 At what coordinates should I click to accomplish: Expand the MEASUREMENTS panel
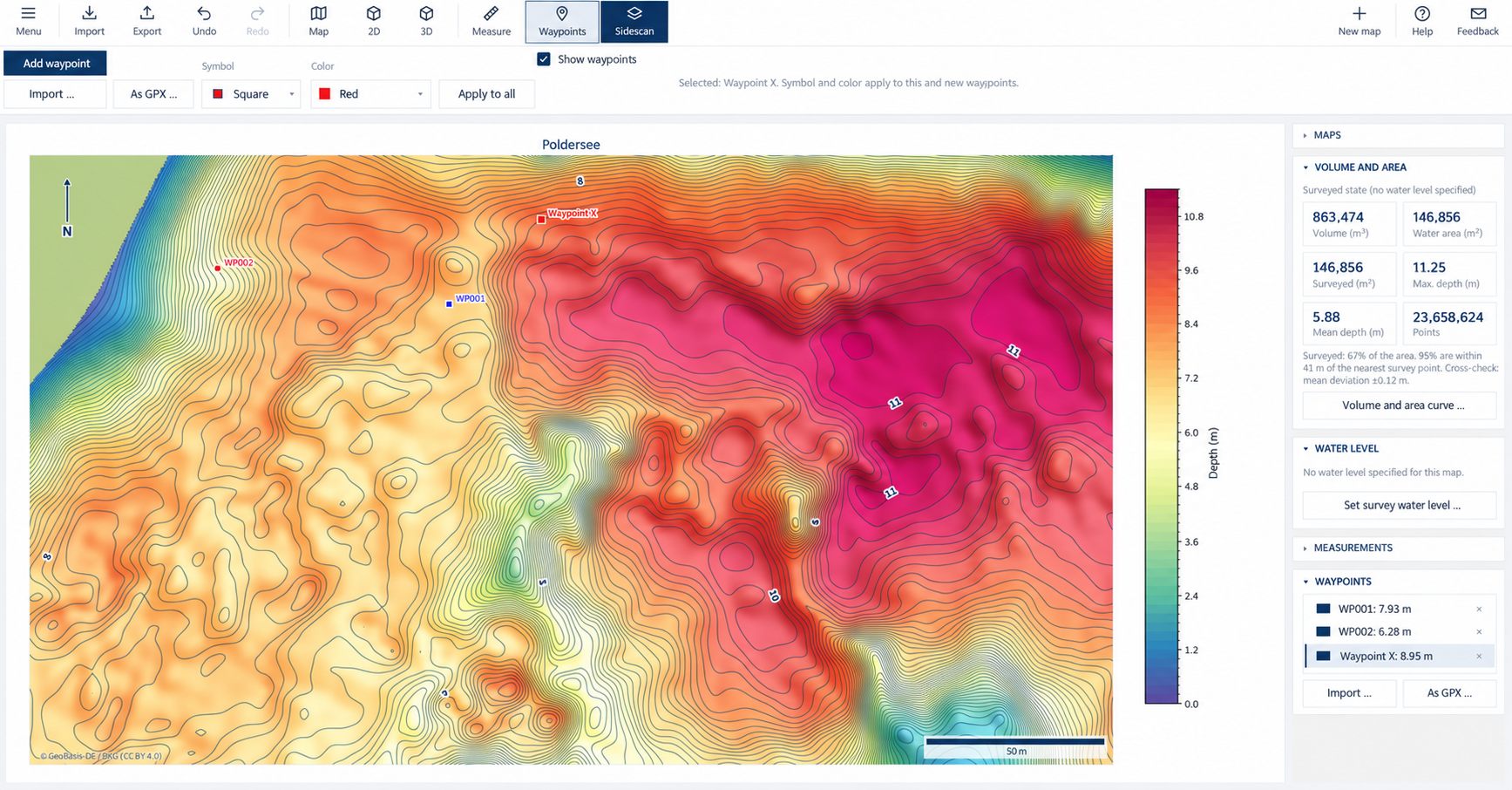point(1399,548)
